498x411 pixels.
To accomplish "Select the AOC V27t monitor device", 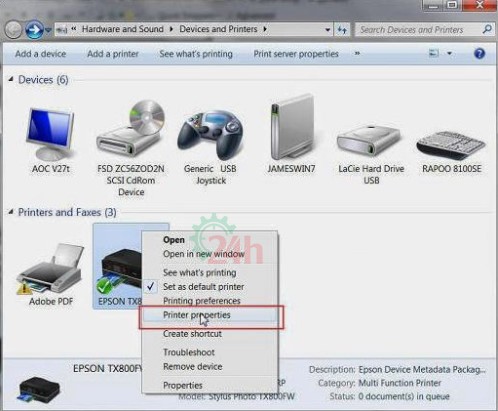I will [x=51, y=140].
